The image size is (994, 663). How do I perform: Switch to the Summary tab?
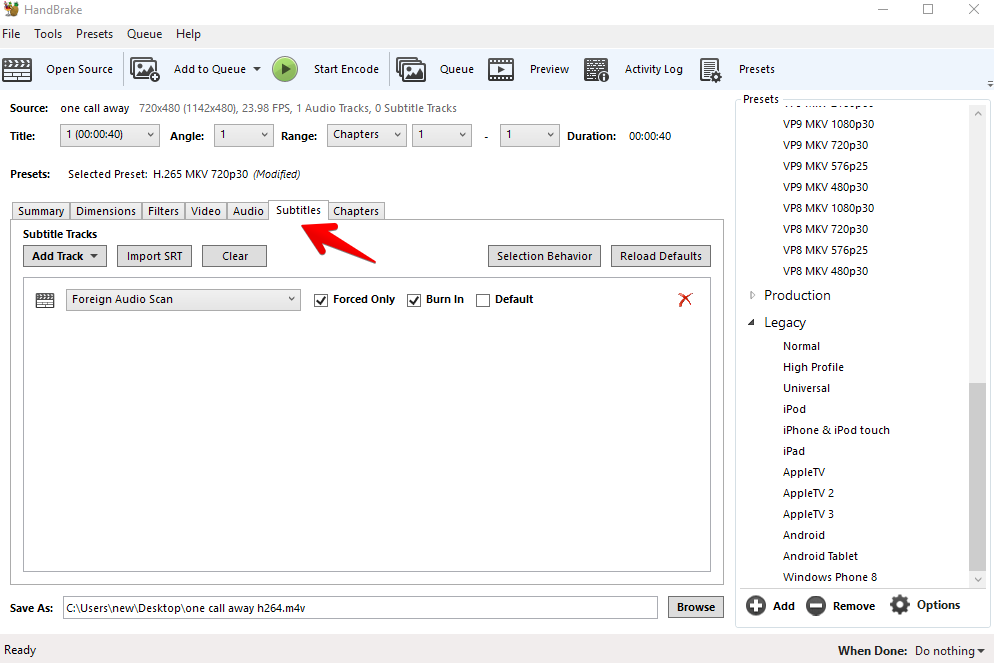tap(41, 211)
